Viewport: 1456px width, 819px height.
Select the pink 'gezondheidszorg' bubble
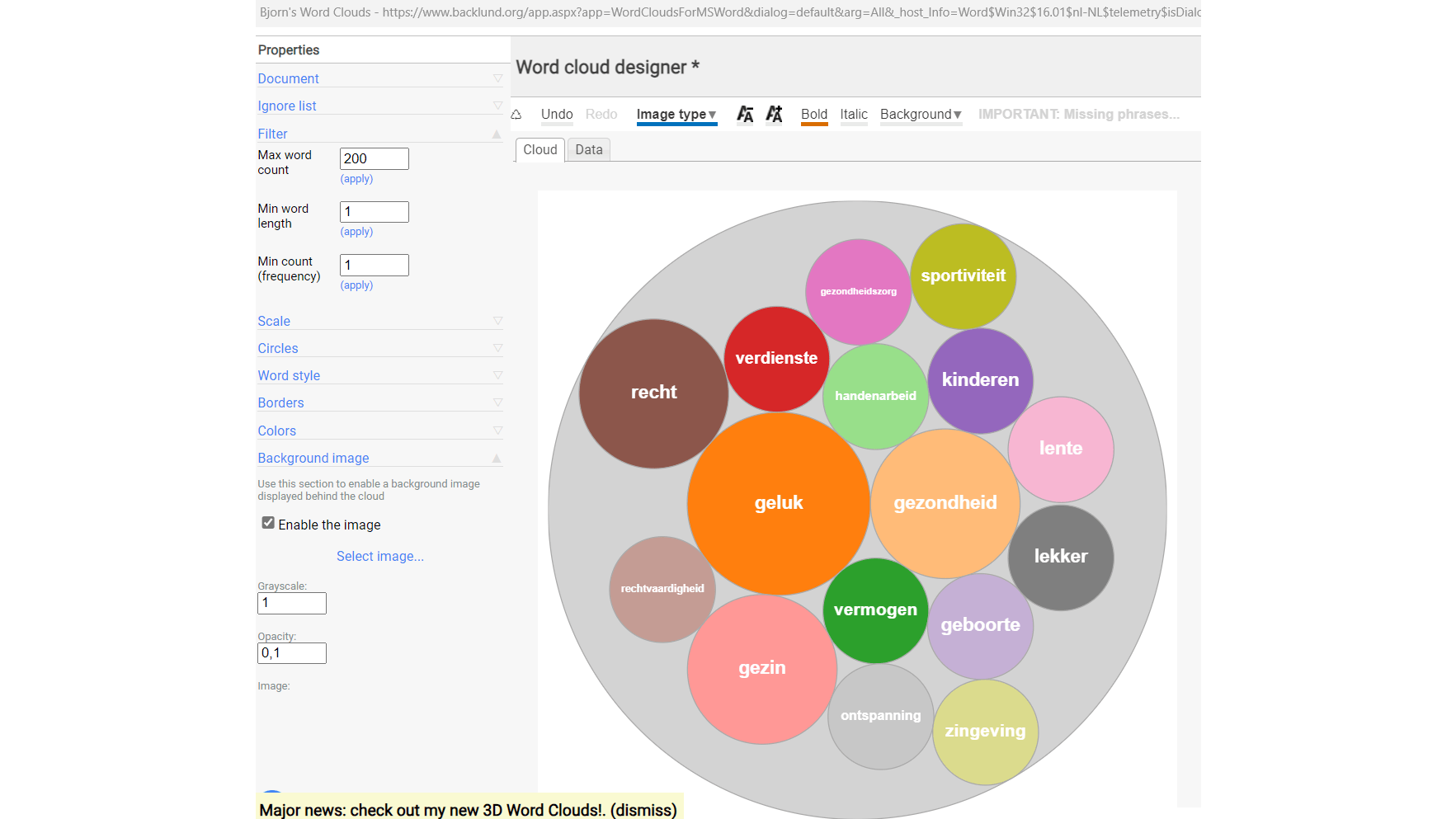[x=858, y=292]
